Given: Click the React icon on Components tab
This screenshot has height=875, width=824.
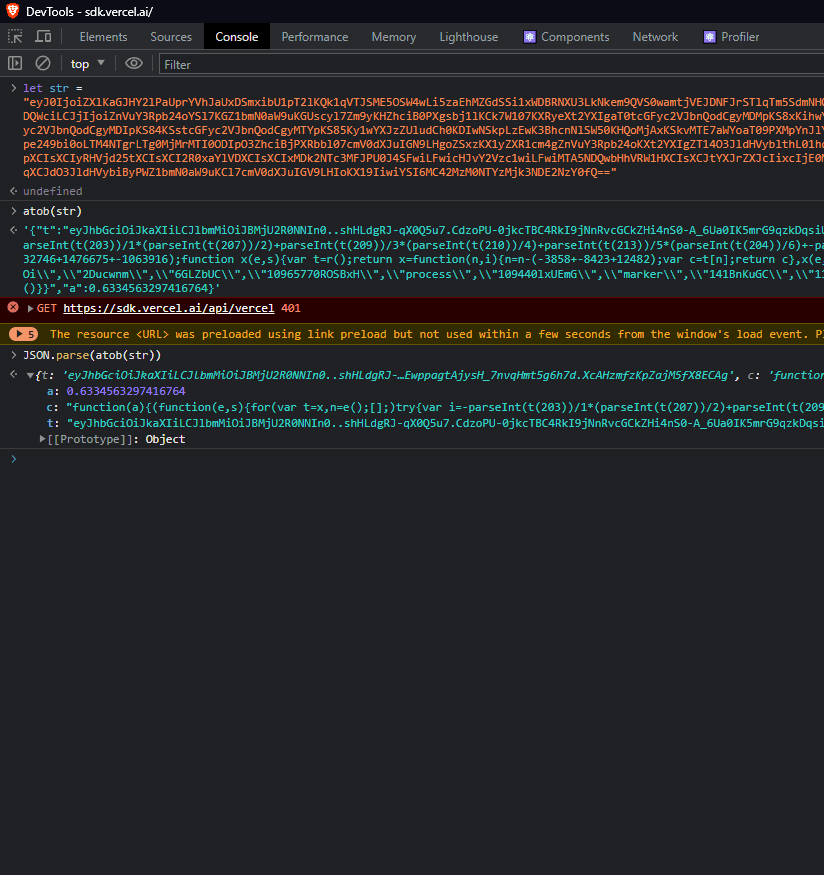Looking at the screenshot, I should pos(529,37).
